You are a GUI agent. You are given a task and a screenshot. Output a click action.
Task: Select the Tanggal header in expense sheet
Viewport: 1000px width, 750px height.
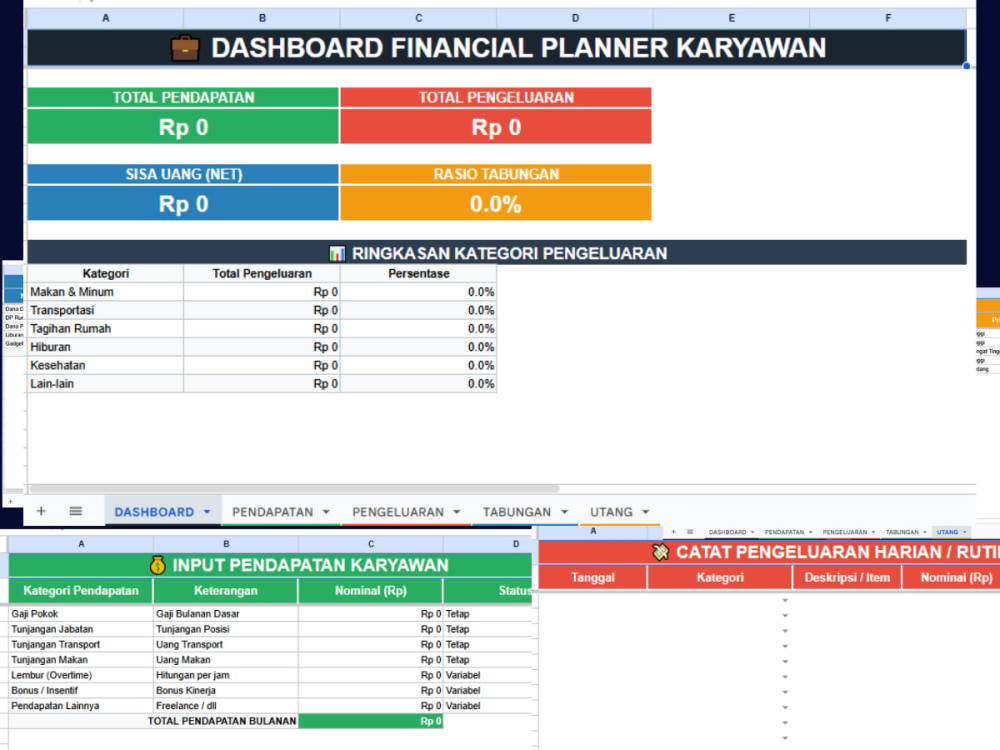[592, 577]
